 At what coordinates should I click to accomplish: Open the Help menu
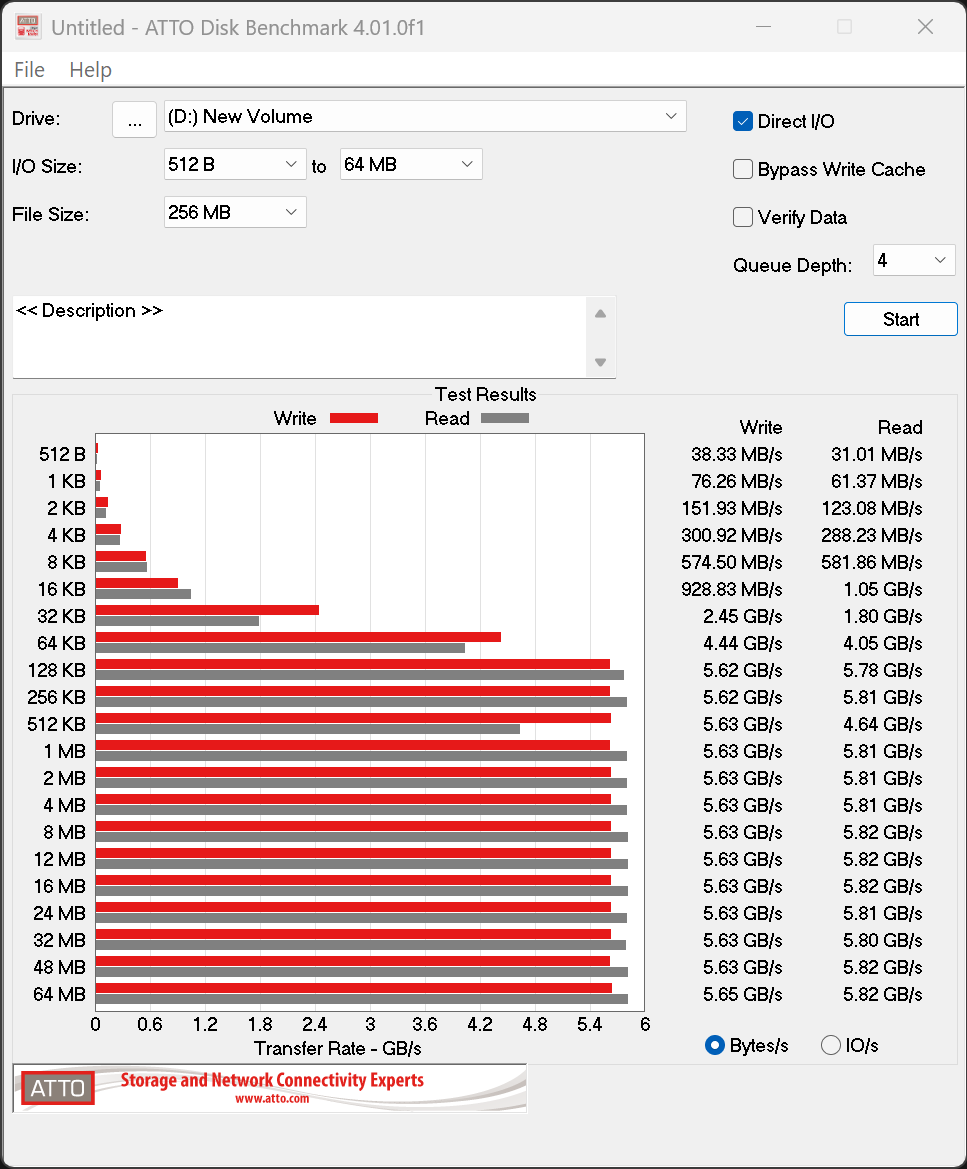(x=90, y=70)
